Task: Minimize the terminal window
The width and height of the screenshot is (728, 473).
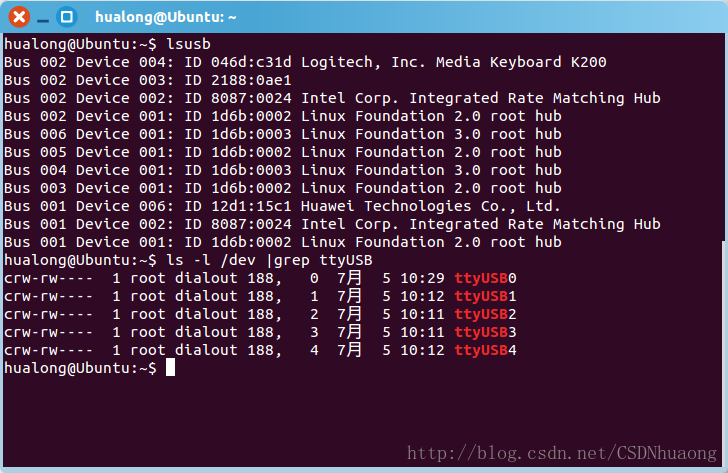Action: 43,16
